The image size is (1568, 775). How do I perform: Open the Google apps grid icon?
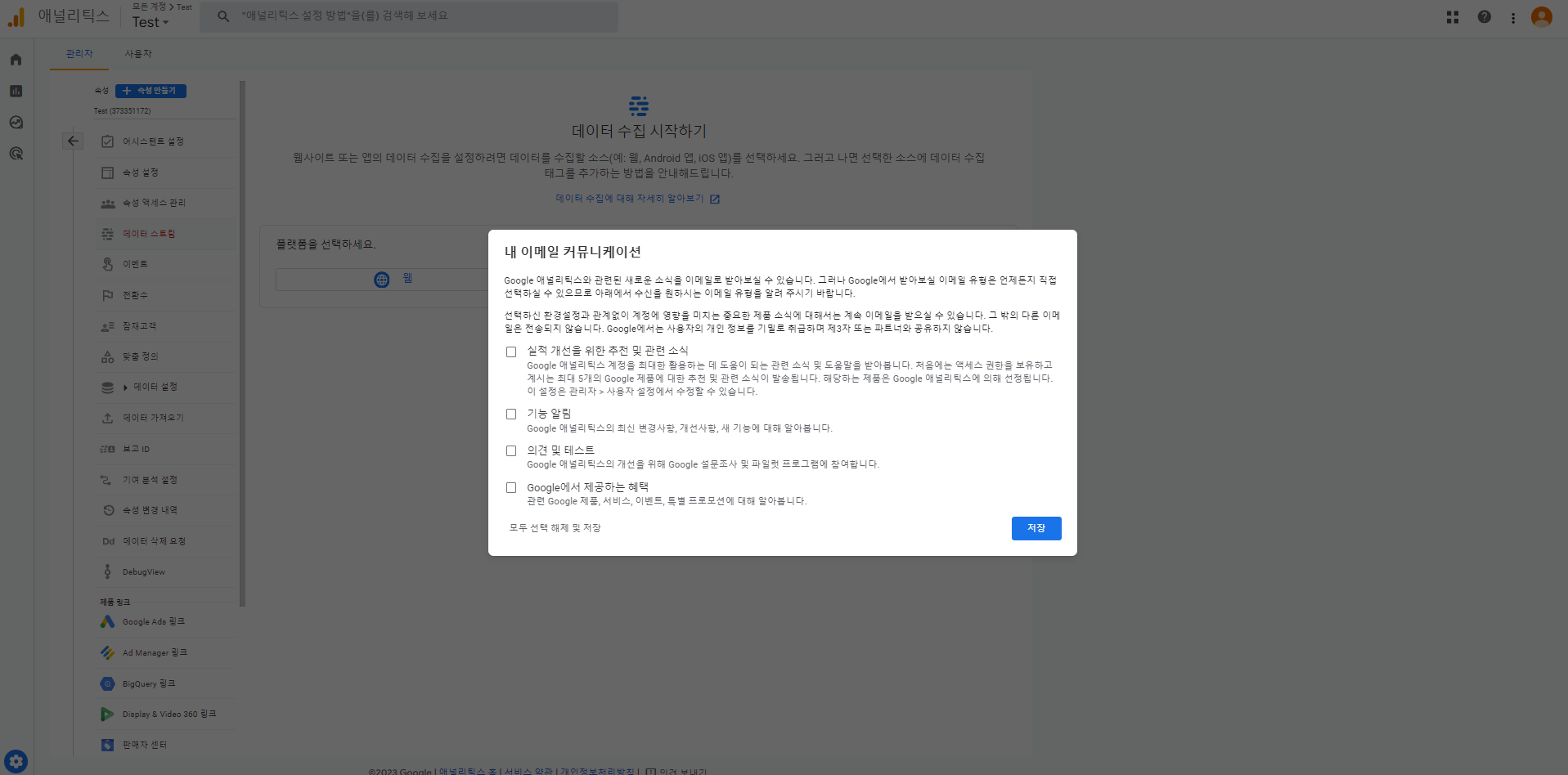[1453, 17]
